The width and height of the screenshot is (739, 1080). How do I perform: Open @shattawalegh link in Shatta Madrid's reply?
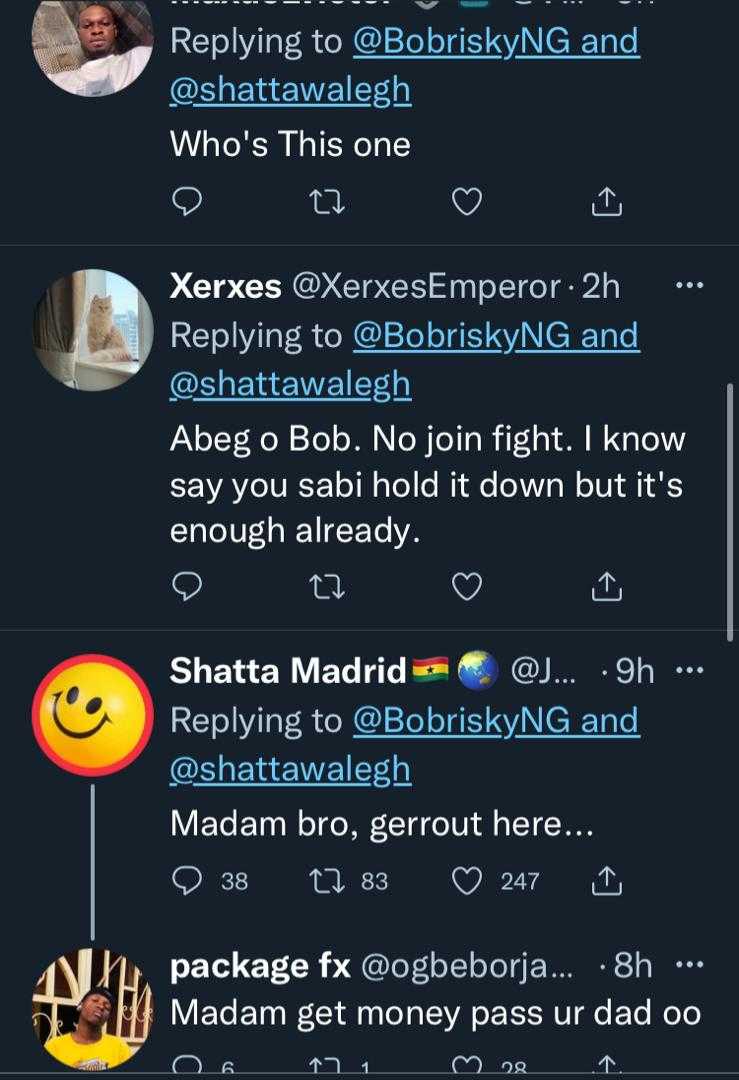[x=290, y=769]
